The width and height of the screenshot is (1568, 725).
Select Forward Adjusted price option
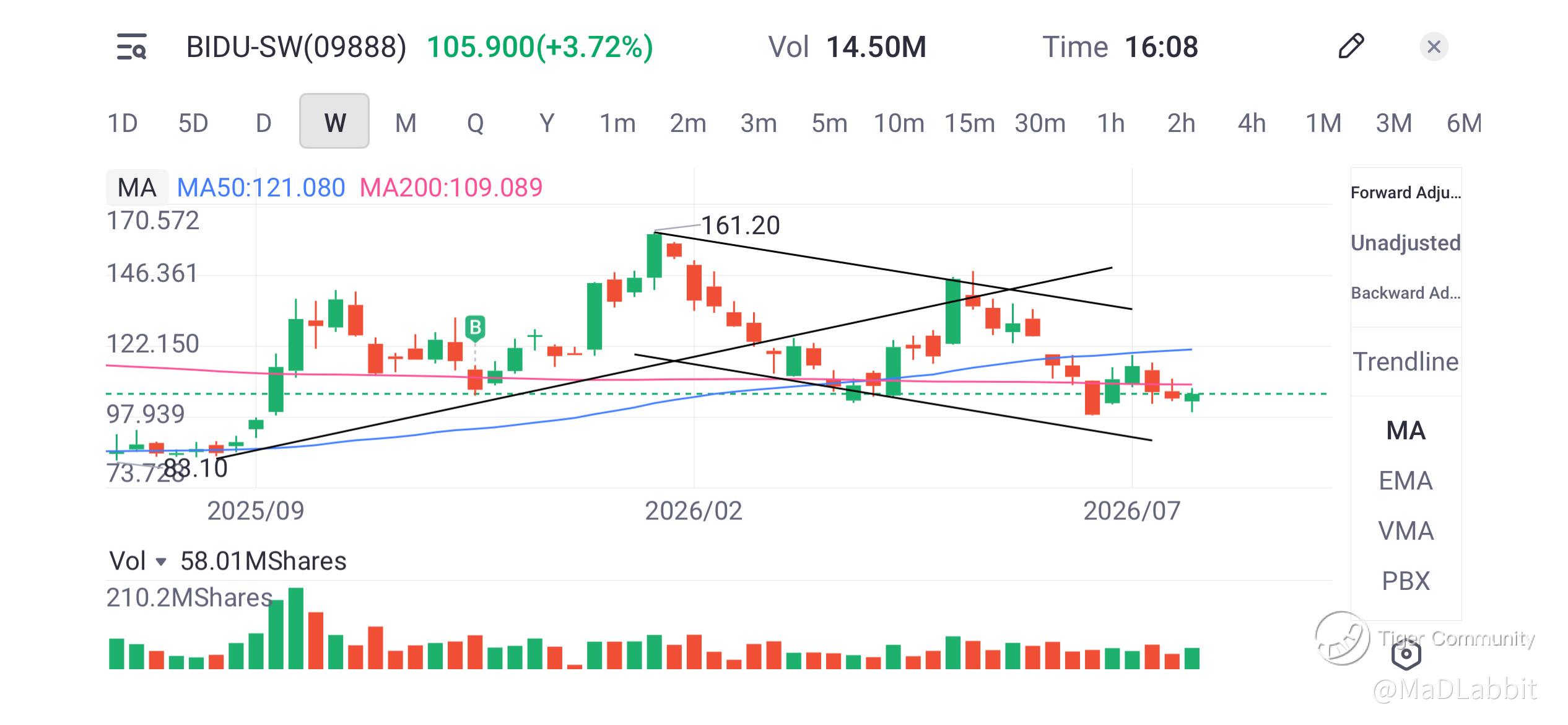pyautogui.click(x=1406, y=193)
